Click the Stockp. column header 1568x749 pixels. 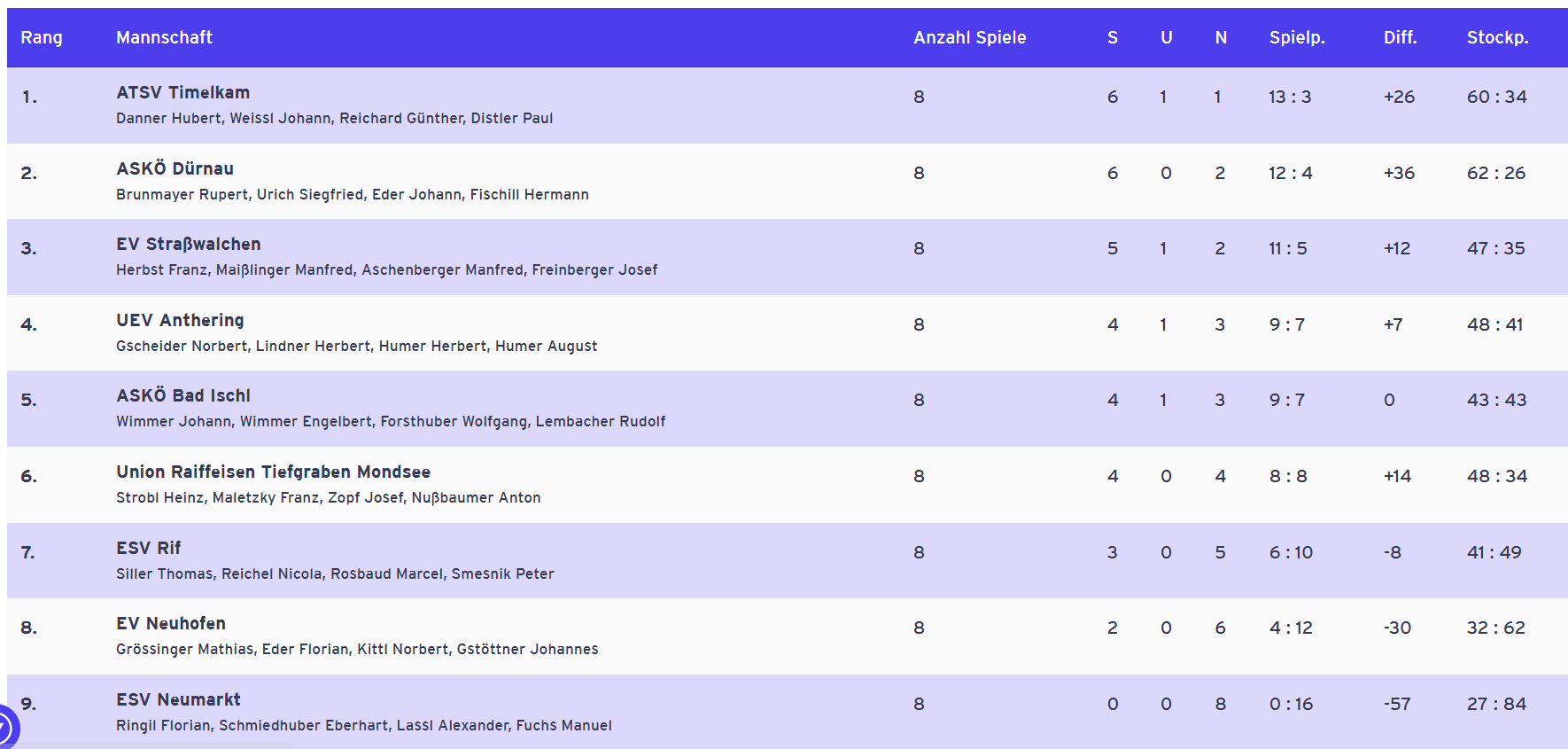pyautogui.click(x=1497, y=37)
